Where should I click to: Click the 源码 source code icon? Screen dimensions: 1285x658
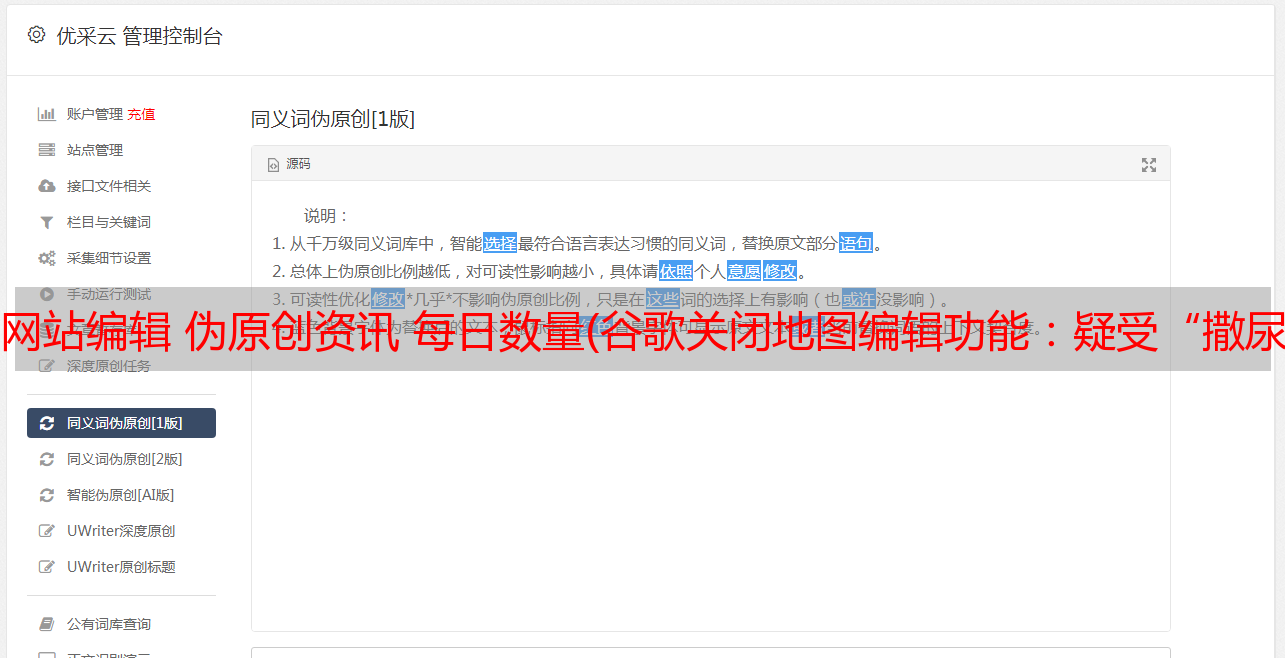tap(273, 164)
